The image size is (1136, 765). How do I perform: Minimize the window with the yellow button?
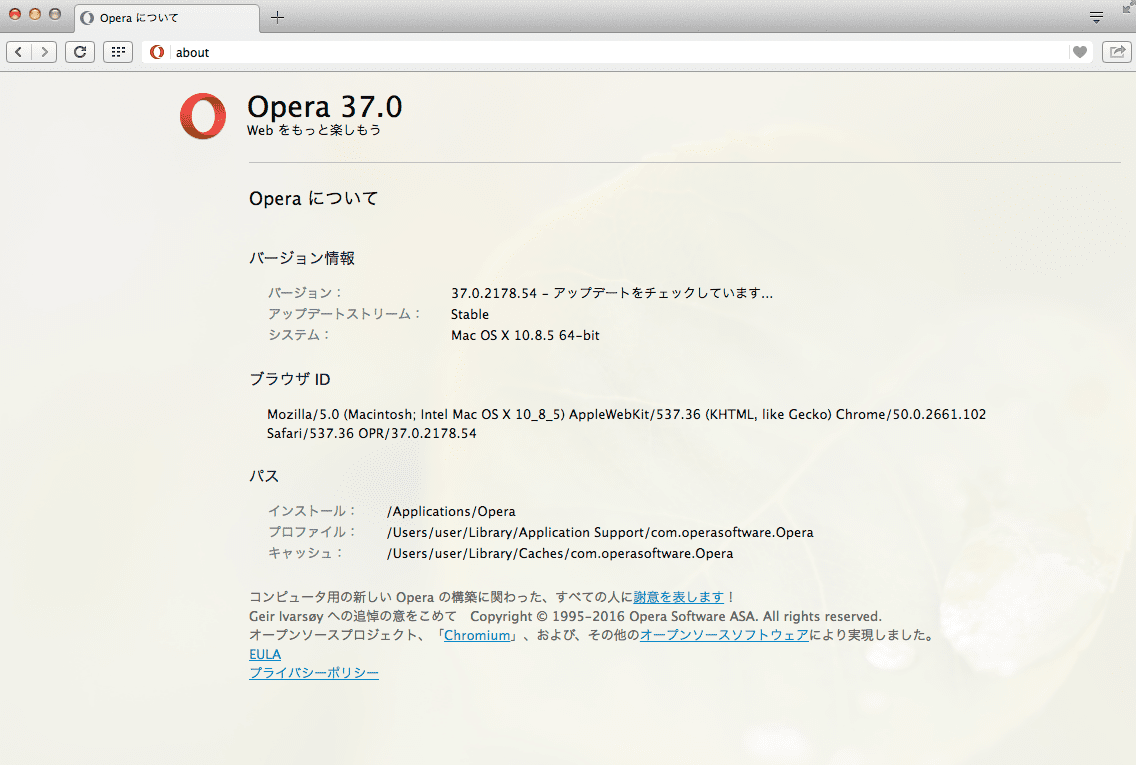click(x=35, y=14)
